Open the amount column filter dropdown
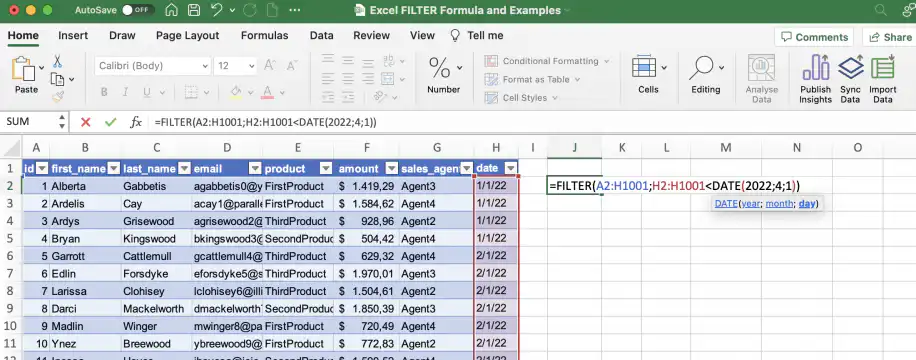This screenshot has height=360, width=916. pos(391,169)
